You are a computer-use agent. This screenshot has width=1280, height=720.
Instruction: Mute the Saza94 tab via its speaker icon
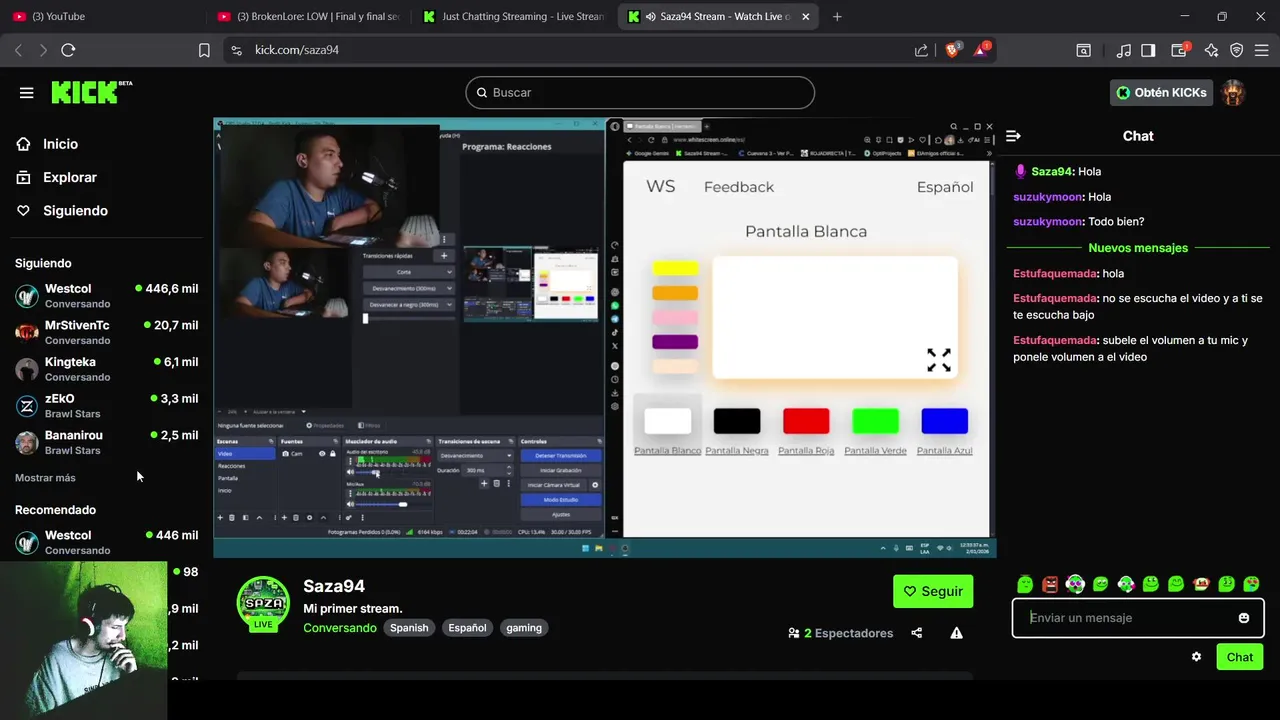coord(651,16)
